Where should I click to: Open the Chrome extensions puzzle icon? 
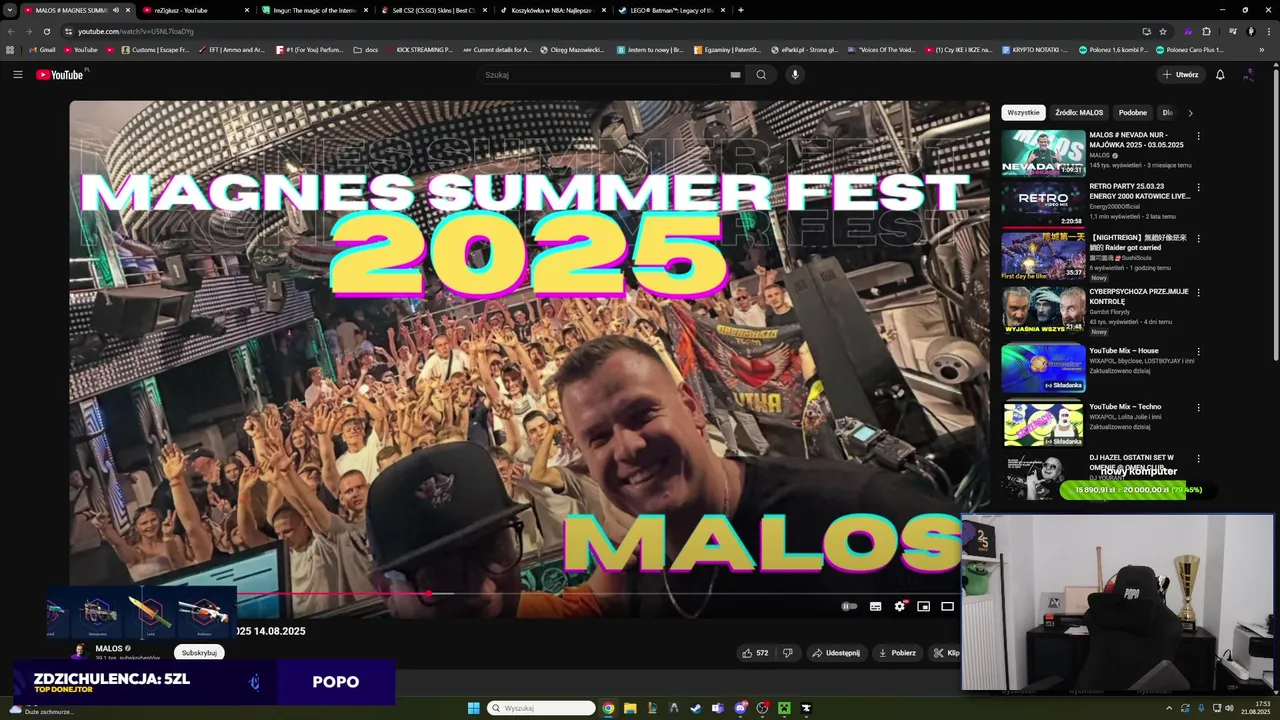1206,31
